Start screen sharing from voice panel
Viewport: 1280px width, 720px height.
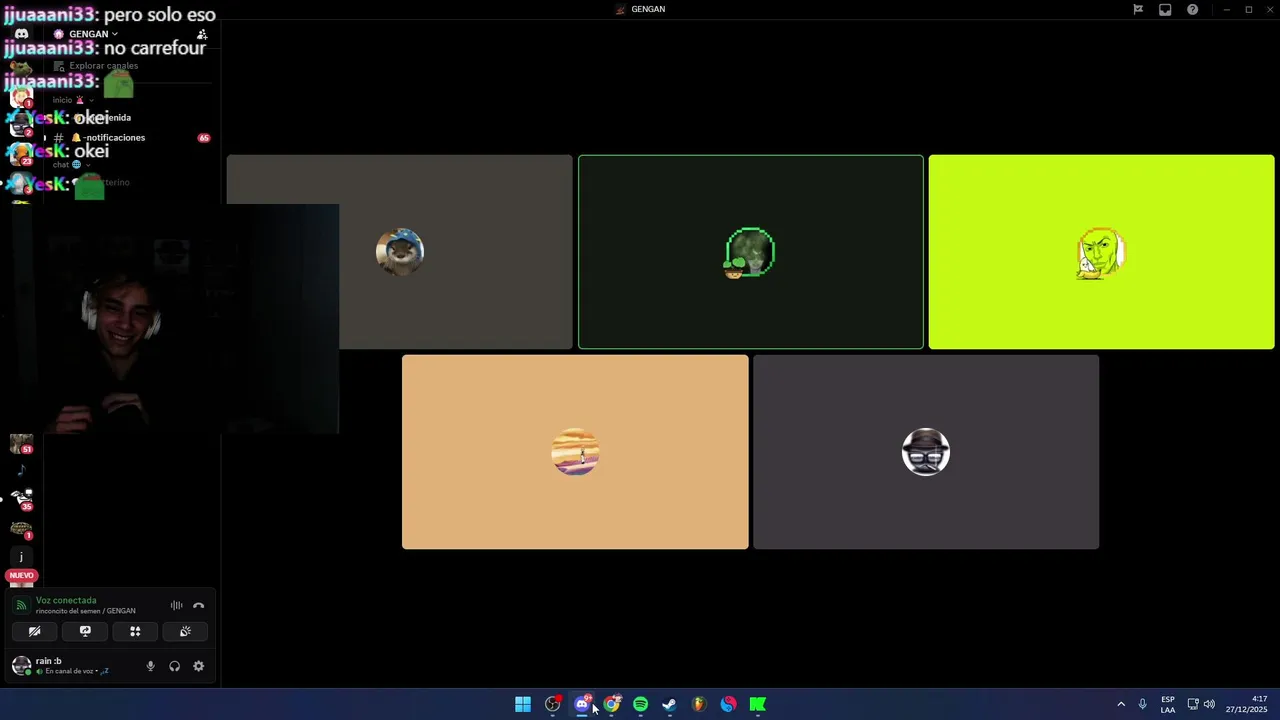point(85,631)
